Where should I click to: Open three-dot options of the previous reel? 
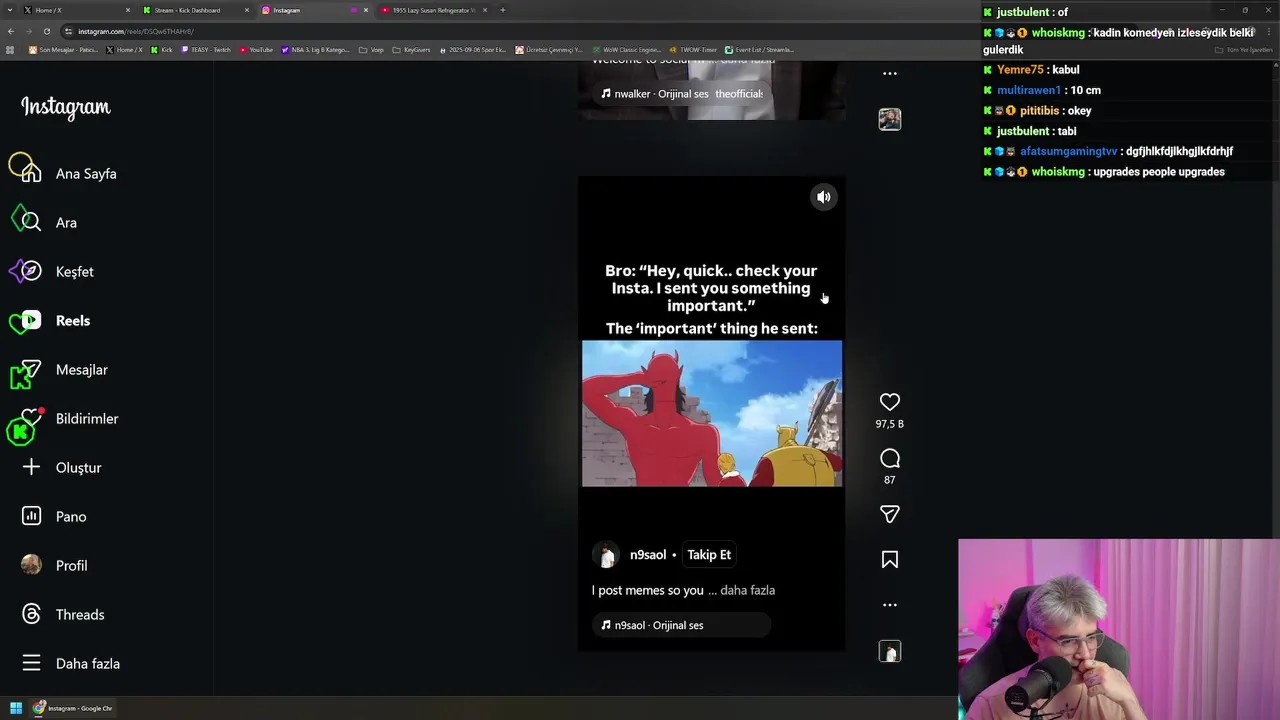pyautogui.click(x=889, y=73)
